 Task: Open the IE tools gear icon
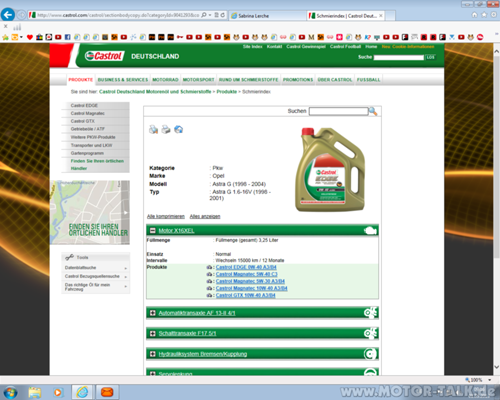pos(493,15)
